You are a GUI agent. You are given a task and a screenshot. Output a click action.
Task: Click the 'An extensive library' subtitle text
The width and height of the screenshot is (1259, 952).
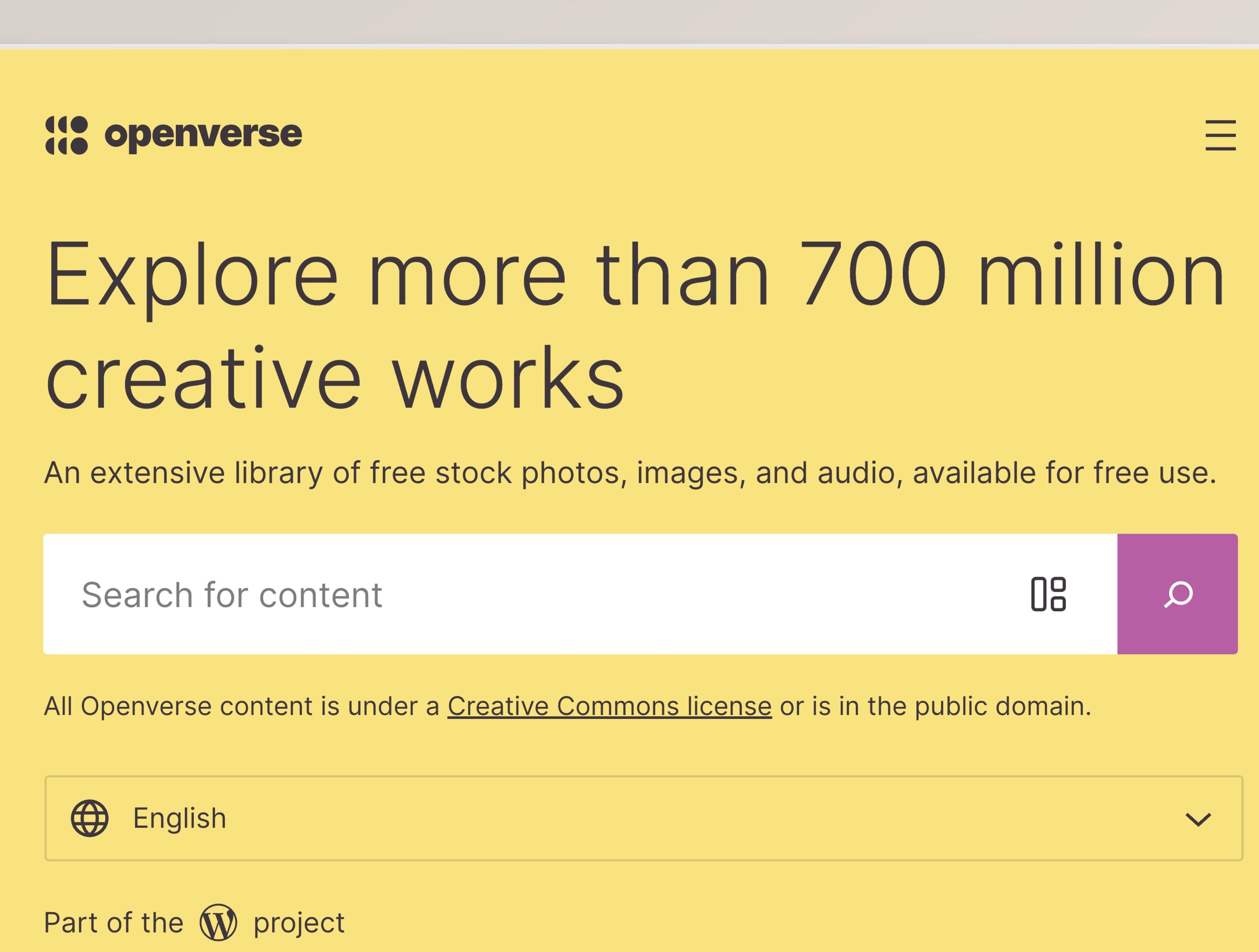(630, 473)
